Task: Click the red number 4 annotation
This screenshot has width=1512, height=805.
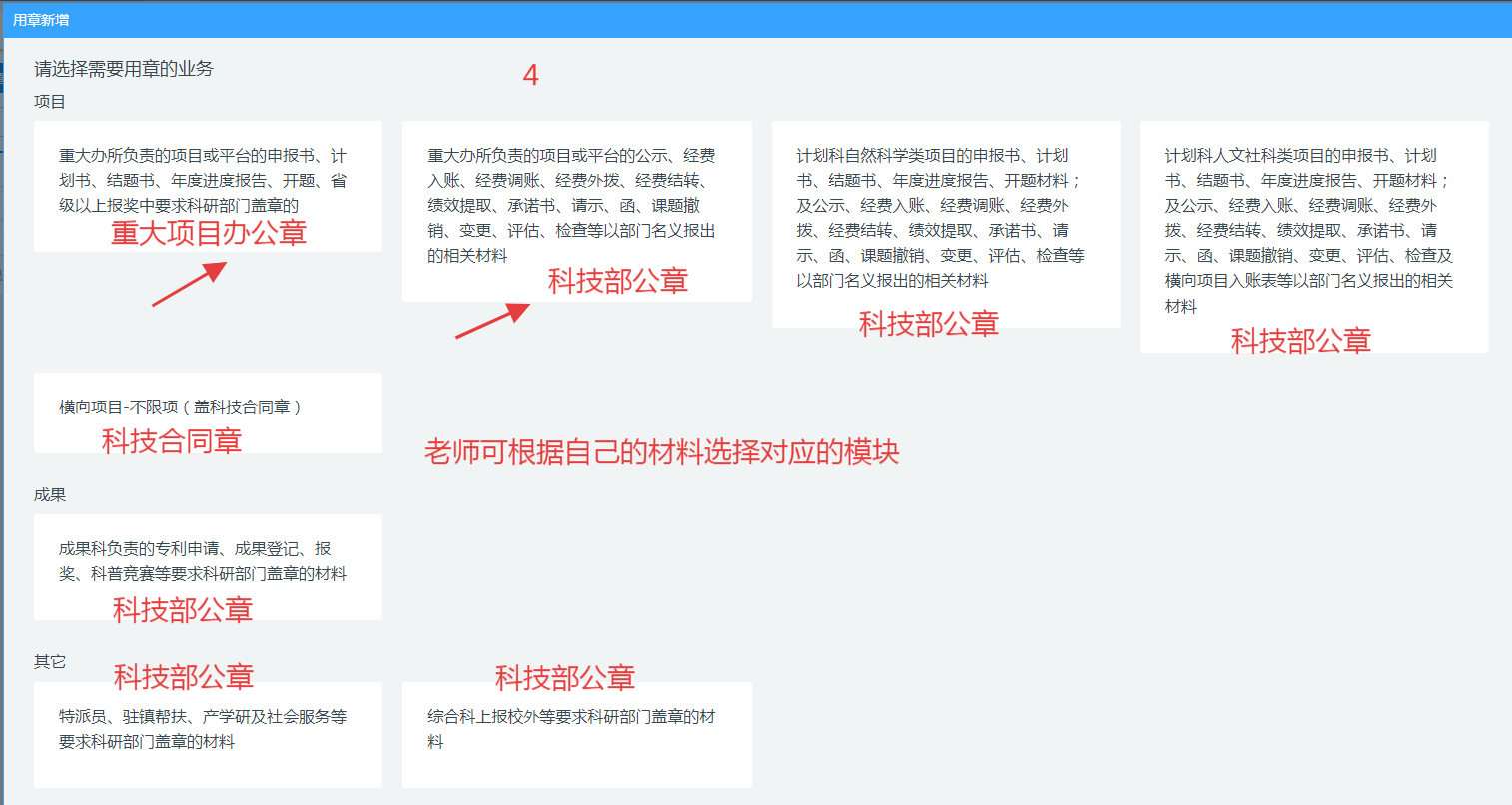Action: tap(531, 75)
